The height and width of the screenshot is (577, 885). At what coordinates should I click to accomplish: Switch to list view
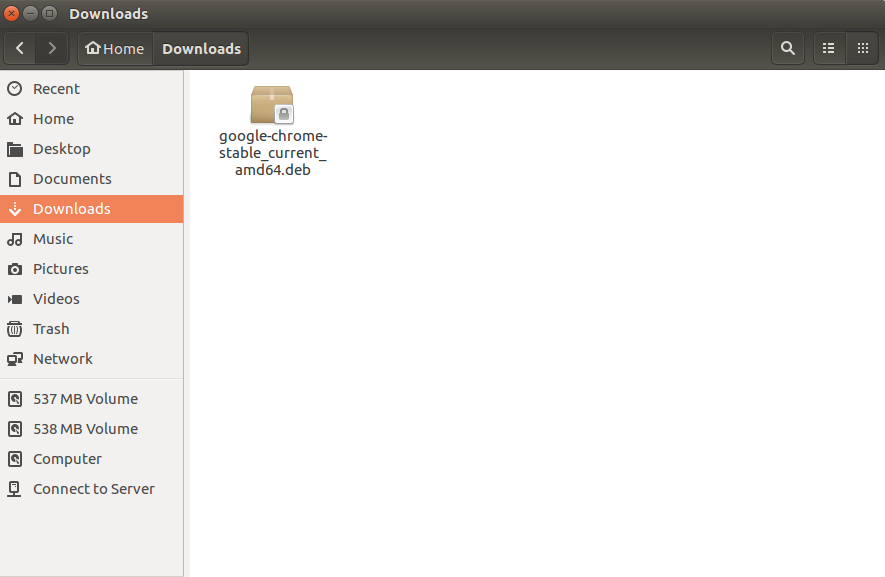(829, 48)
